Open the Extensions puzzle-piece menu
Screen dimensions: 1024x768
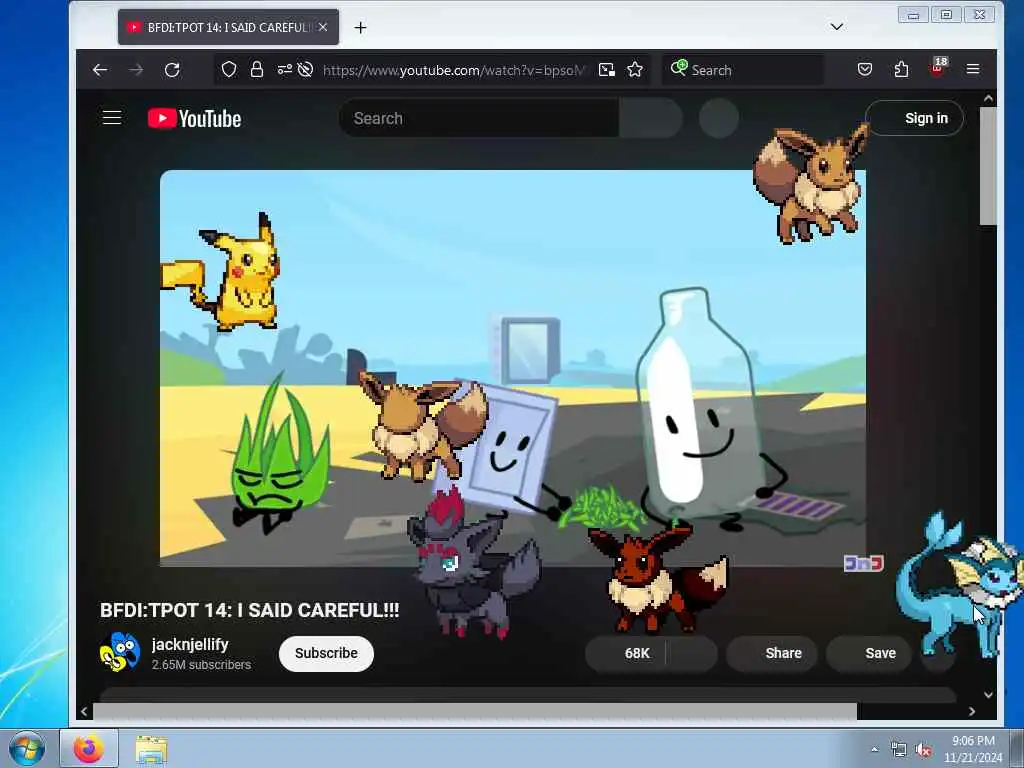point(901,69)
